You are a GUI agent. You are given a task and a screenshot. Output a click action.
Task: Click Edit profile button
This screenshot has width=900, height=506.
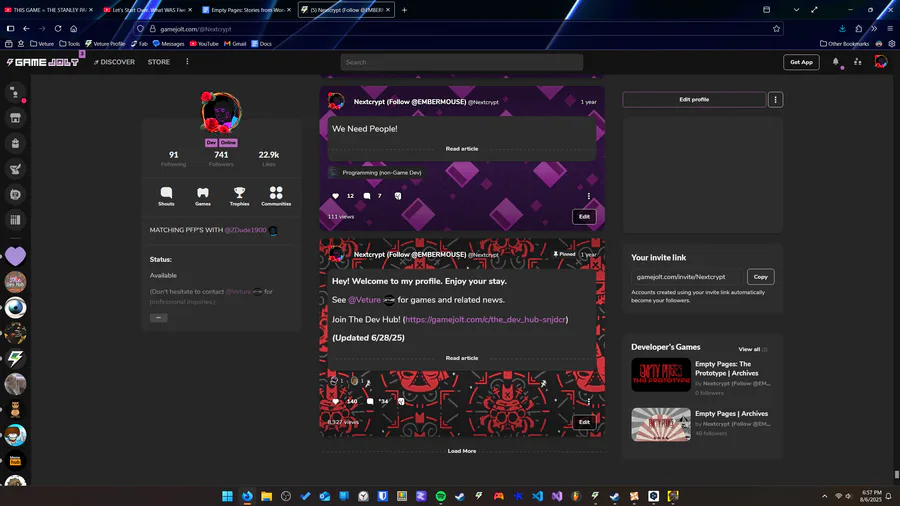(694, 99)
